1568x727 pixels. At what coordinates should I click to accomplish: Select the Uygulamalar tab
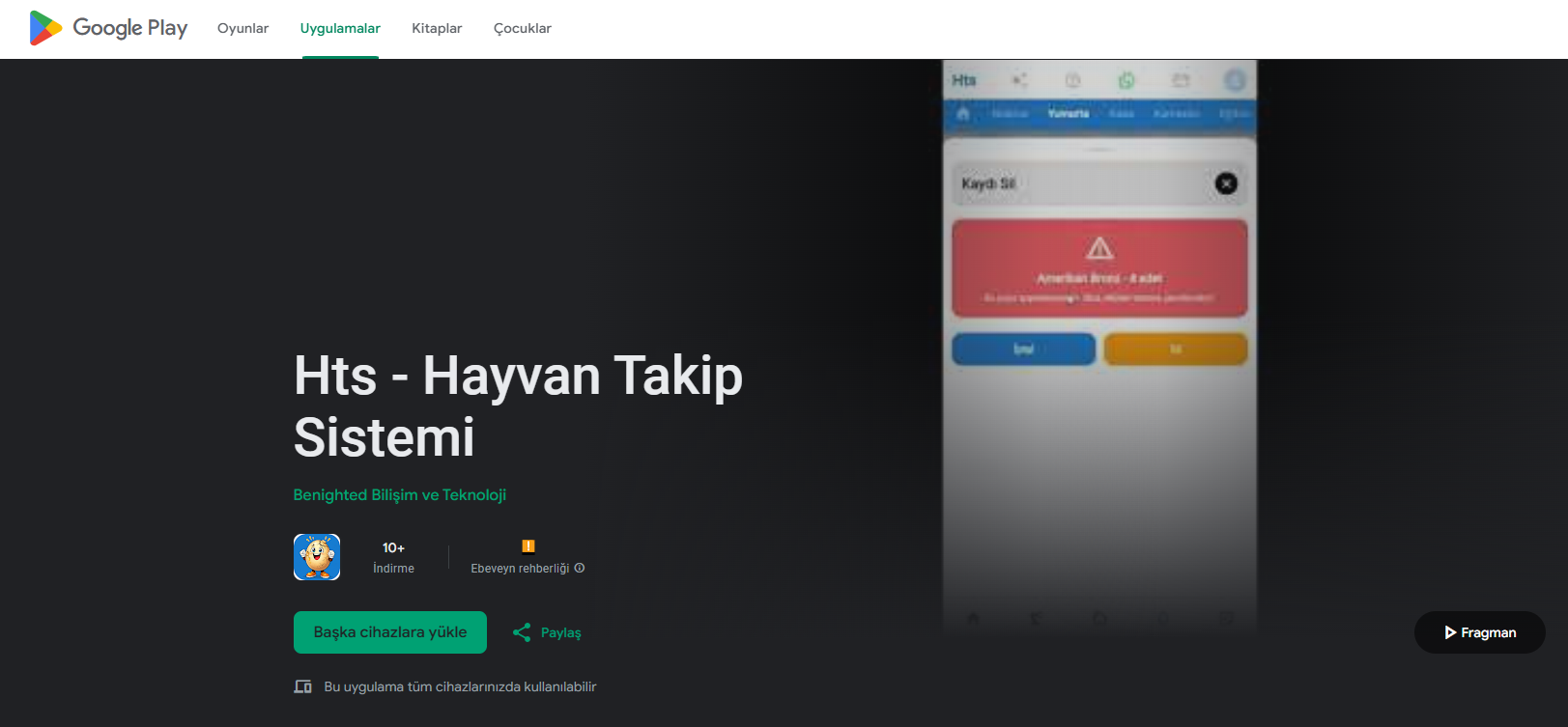click(340, 28)
